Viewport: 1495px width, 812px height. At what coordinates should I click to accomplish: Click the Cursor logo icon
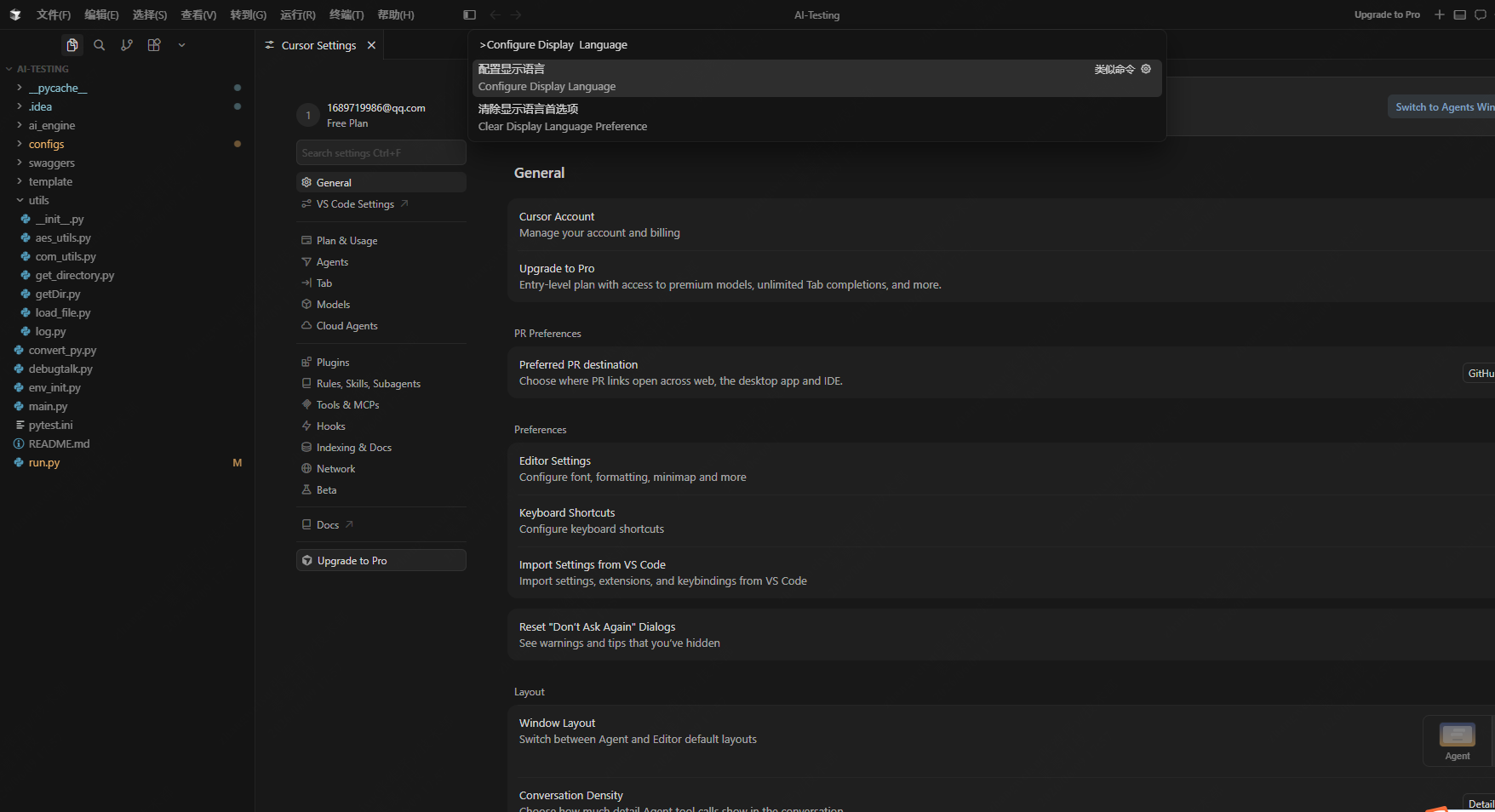14,14
